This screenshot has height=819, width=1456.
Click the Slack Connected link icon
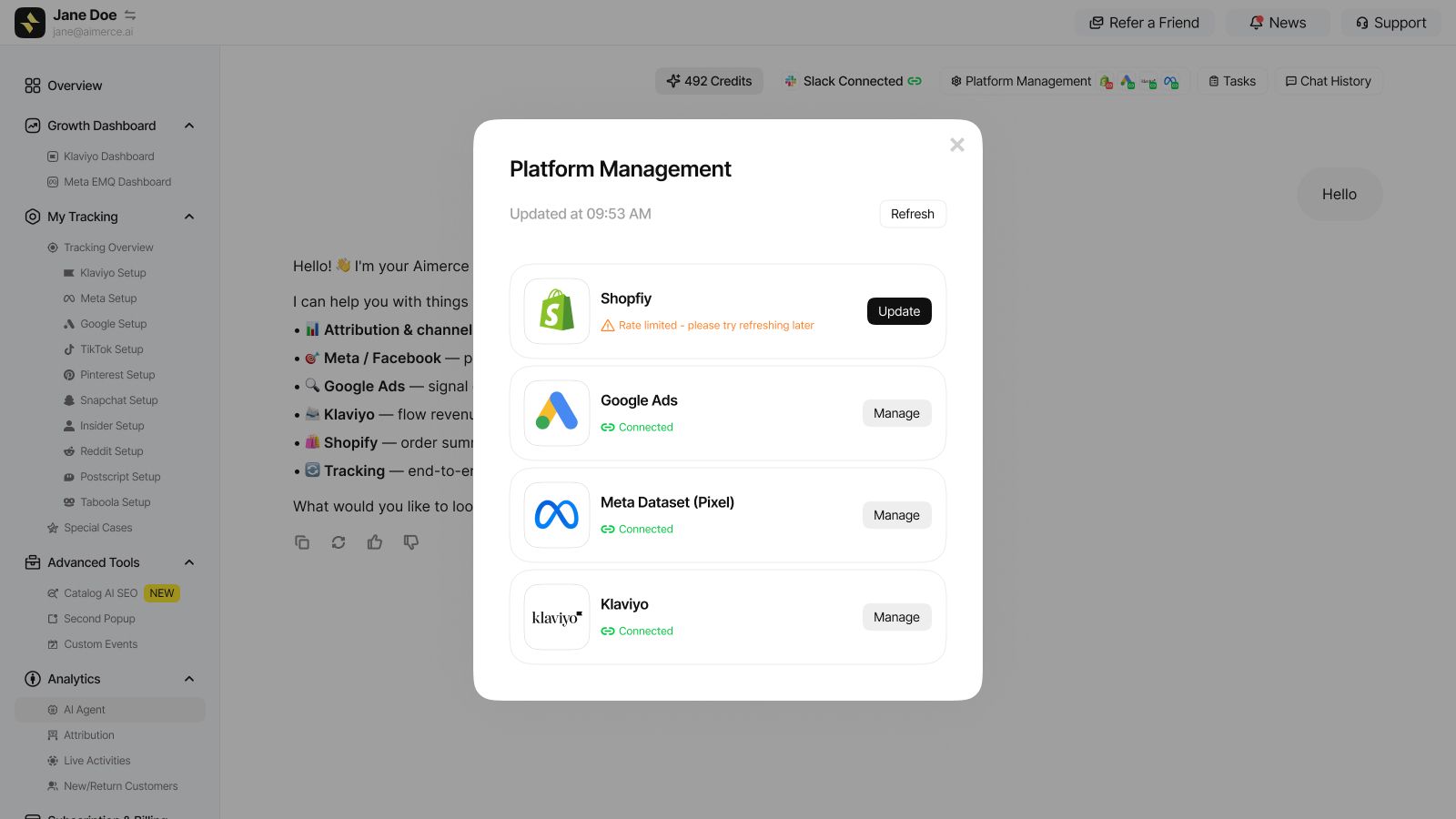click(915, 81)
